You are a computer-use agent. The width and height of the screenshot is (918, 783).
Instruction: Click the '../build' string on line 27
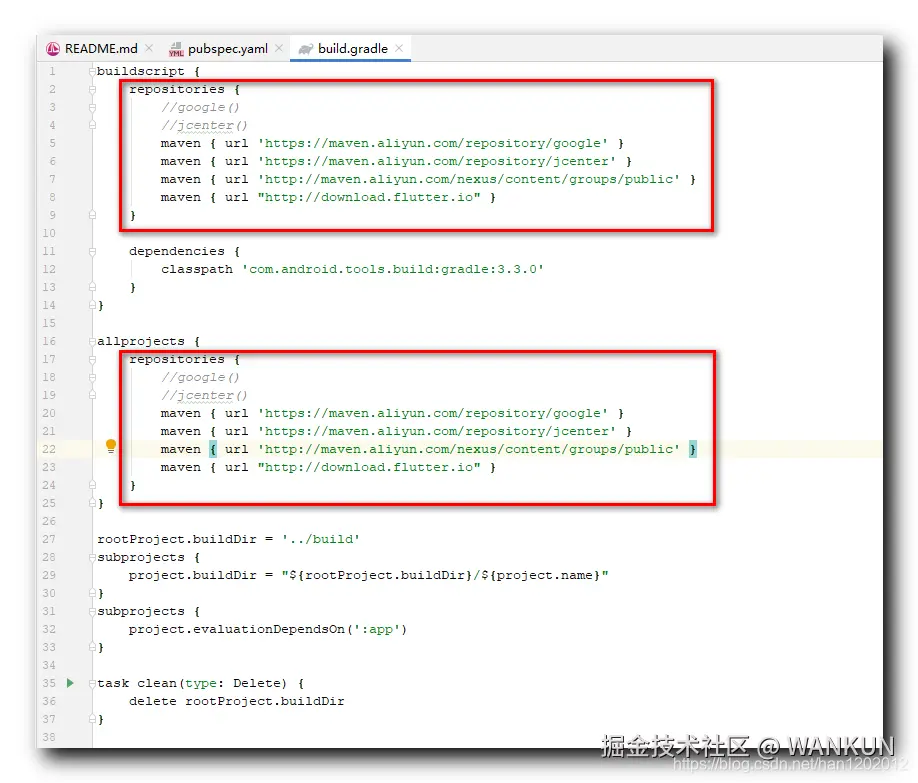[321, 539]
